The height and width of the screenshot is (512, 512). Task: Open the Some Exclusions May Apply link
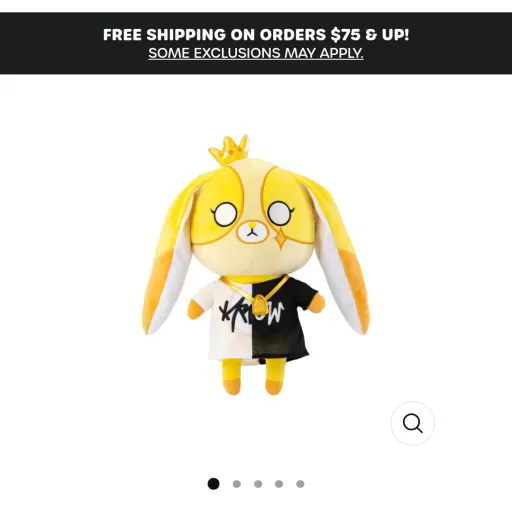256,53
